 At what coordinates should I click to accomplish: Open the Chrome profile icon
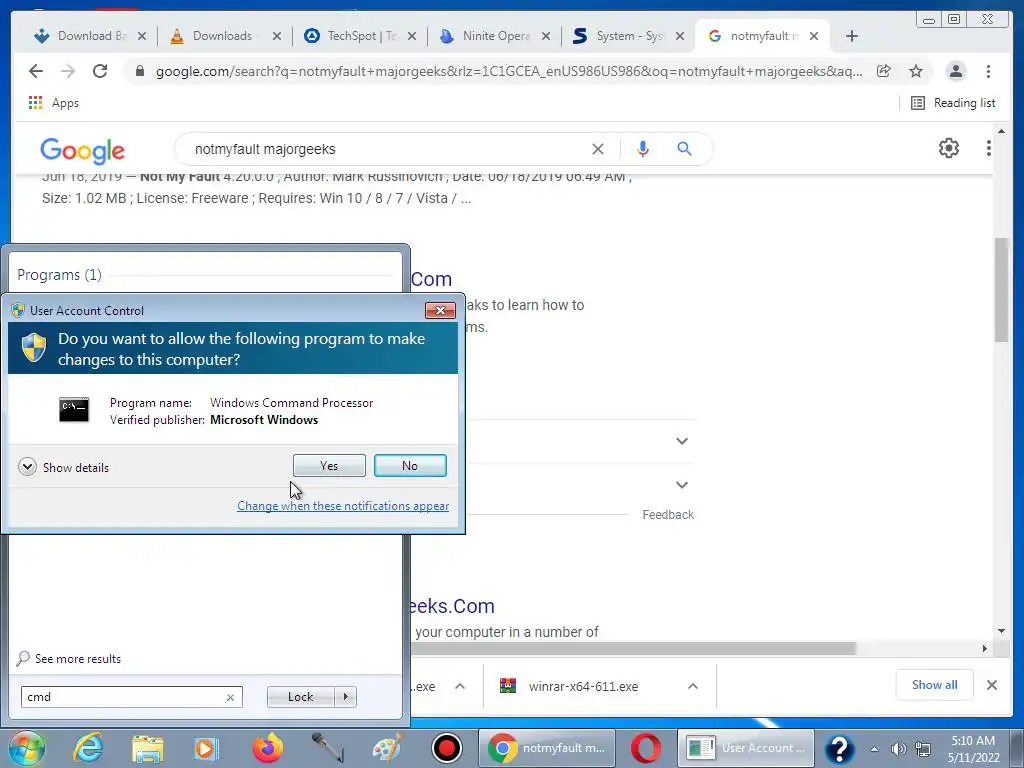pos(955,71)
